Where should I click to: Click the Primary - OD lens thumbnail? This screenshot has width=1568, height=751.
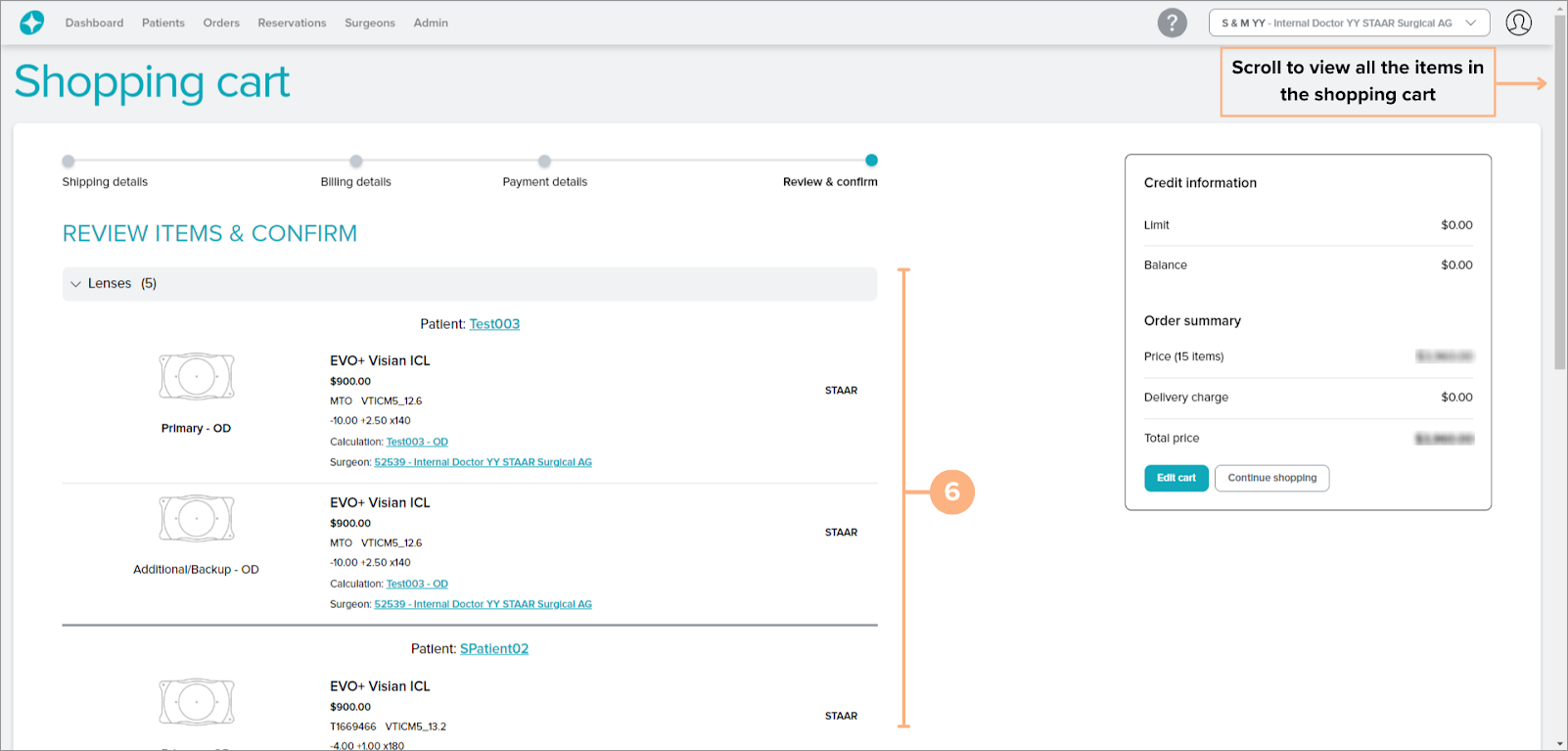197,377
